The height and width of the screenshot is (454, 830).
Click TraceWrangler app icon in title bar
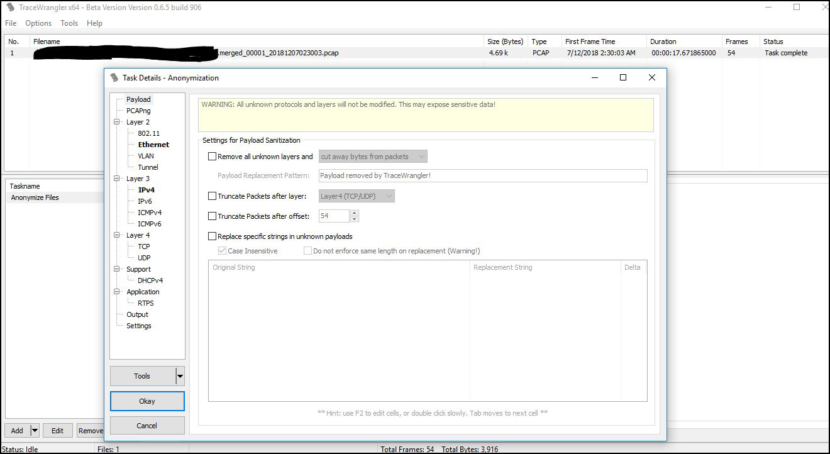(10, 7)
